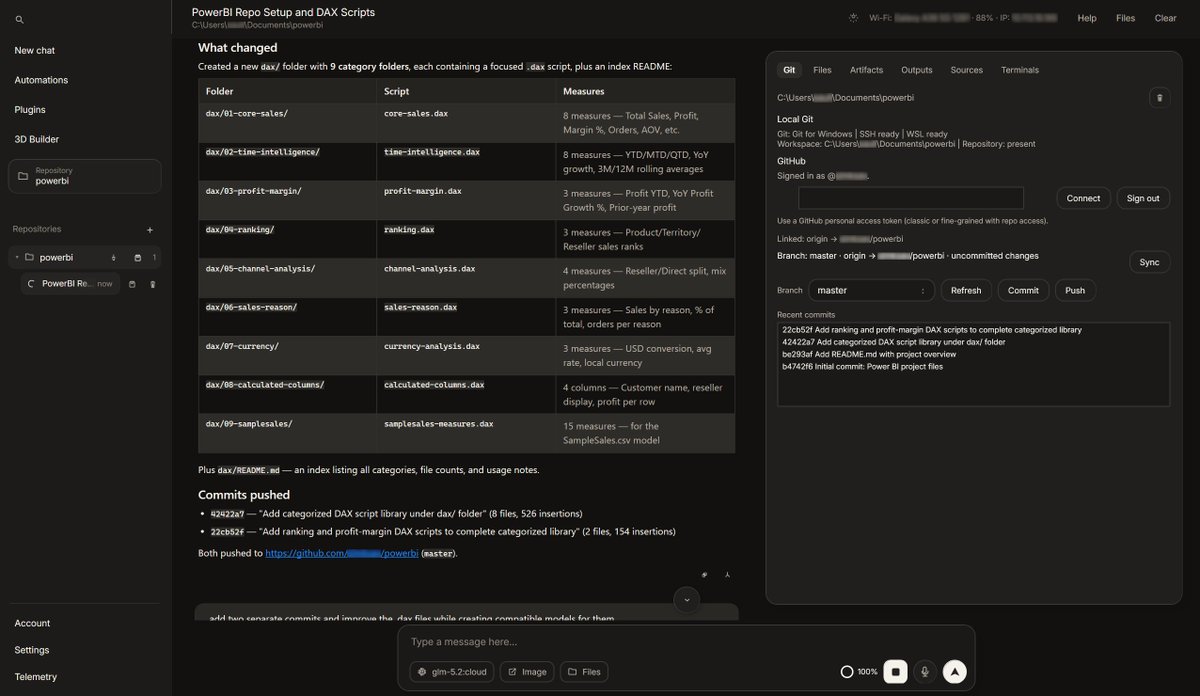Screen dimensions: 1200x696
Task: Open the Terminals tab
Action: point(1019,70)
